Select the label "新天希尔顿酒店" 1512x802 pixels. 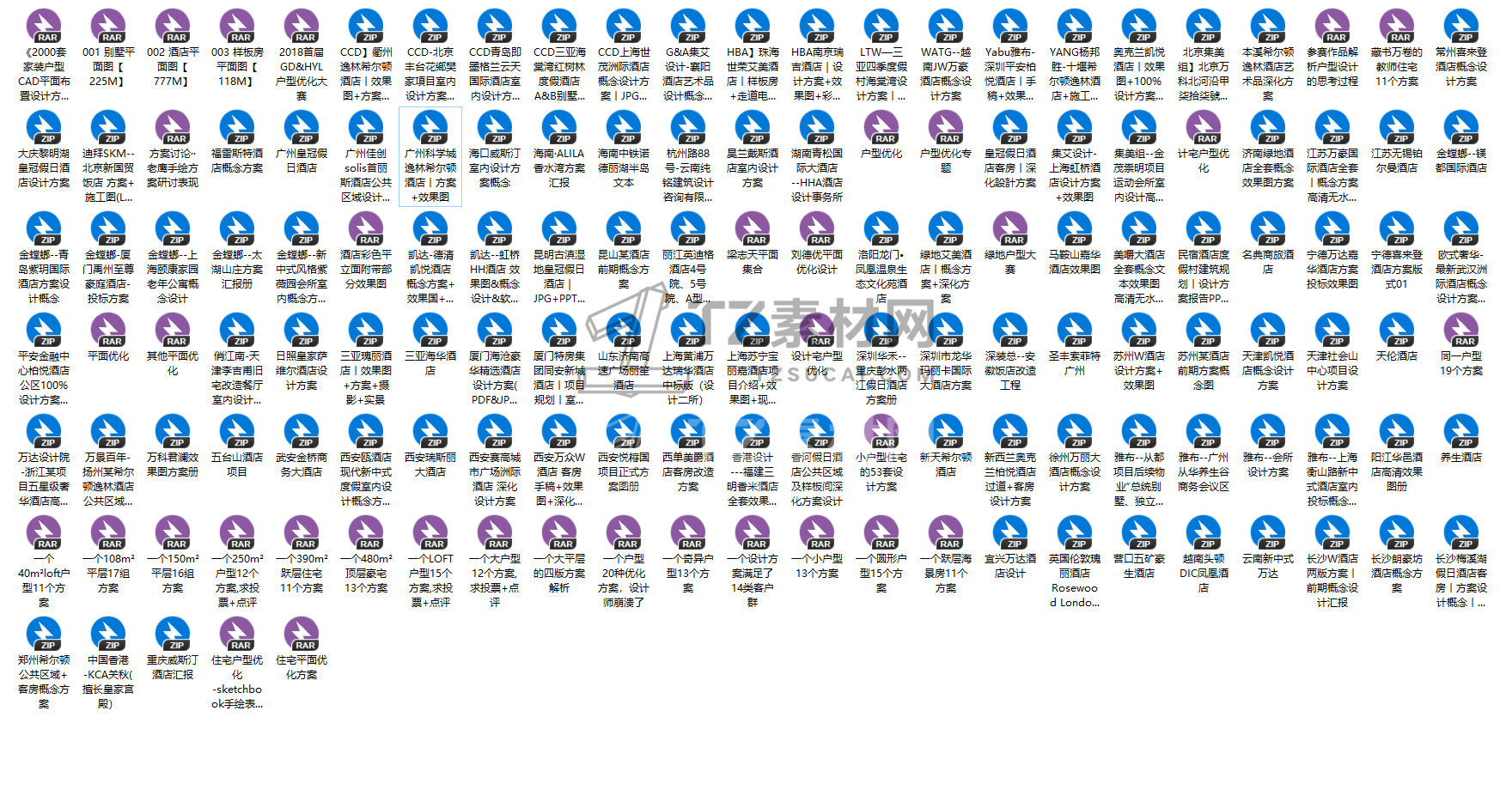[x=946, y=465]
